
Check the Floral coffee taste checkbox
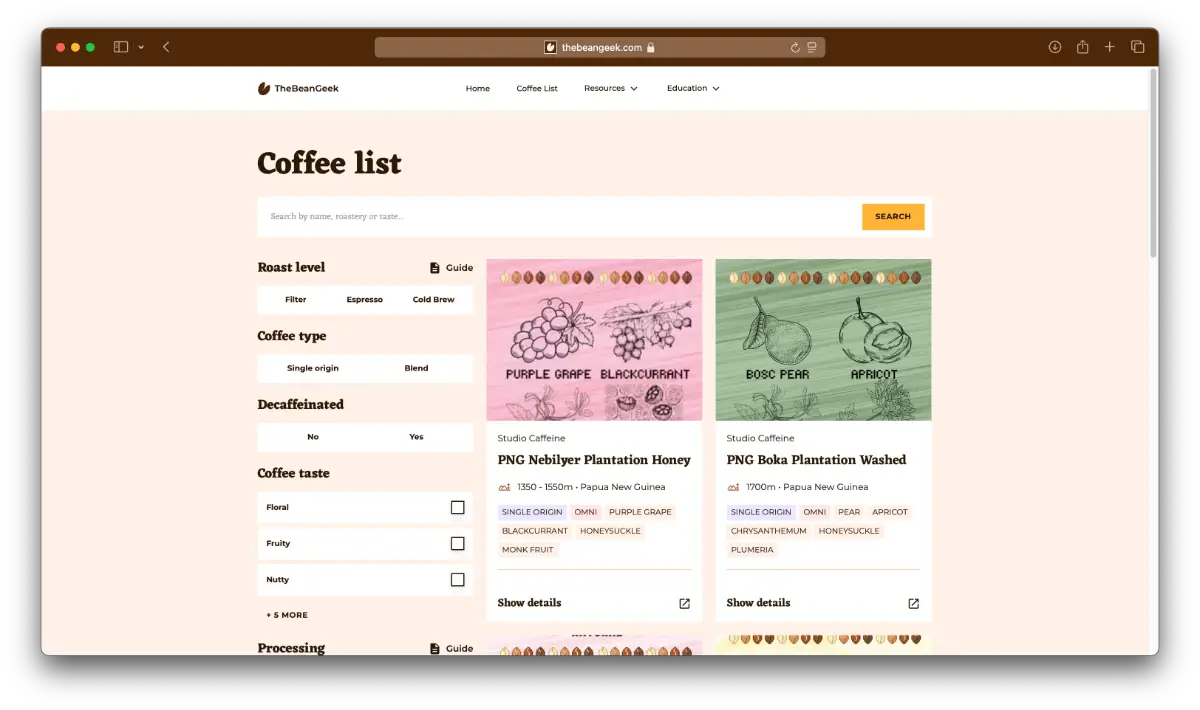[x=457, y=507]
